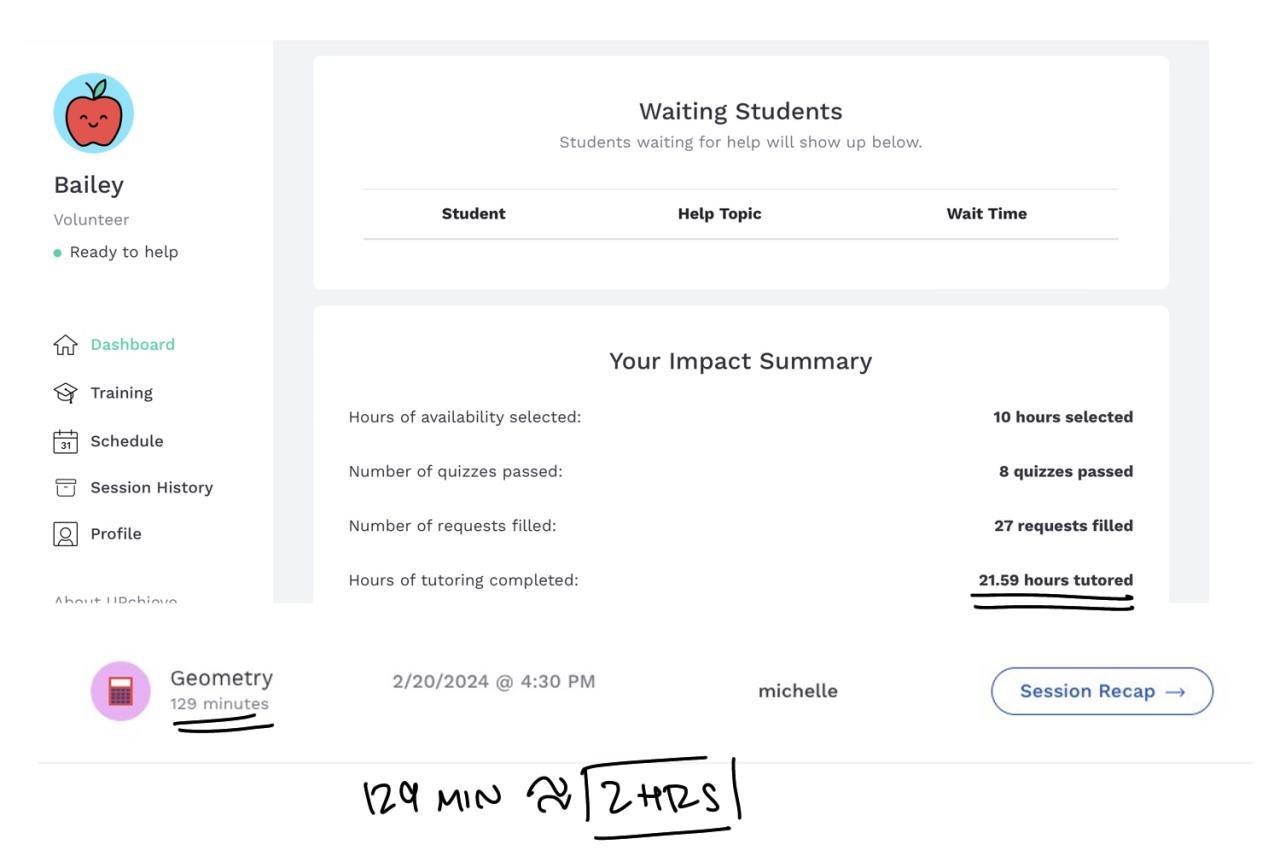Click the Training graduation cap icon
Screen dimensions: 1280x862
tap(65, 393)
